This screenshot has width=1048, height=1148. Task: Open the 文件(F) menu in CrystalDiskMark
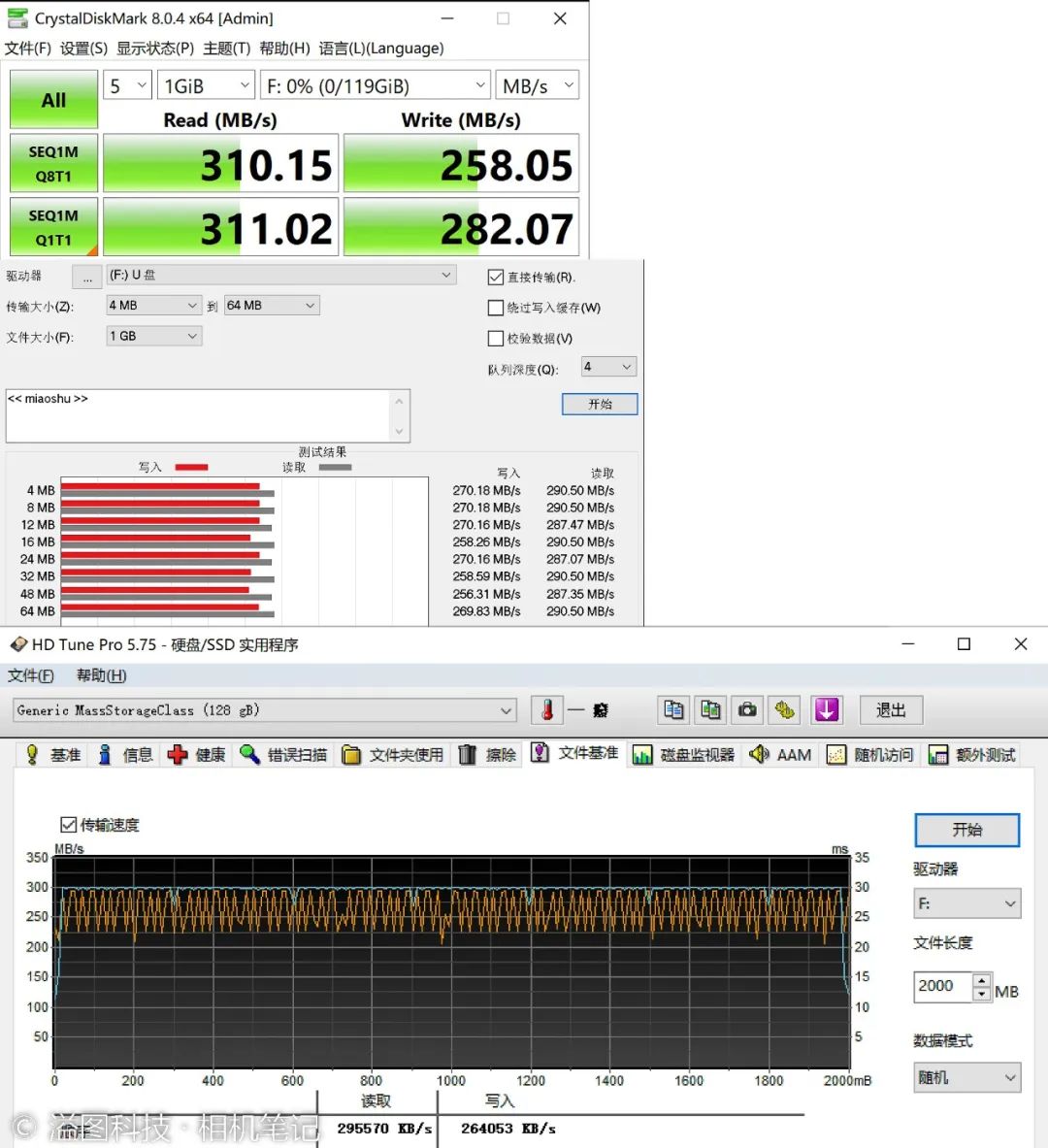[x=28, y=49]
